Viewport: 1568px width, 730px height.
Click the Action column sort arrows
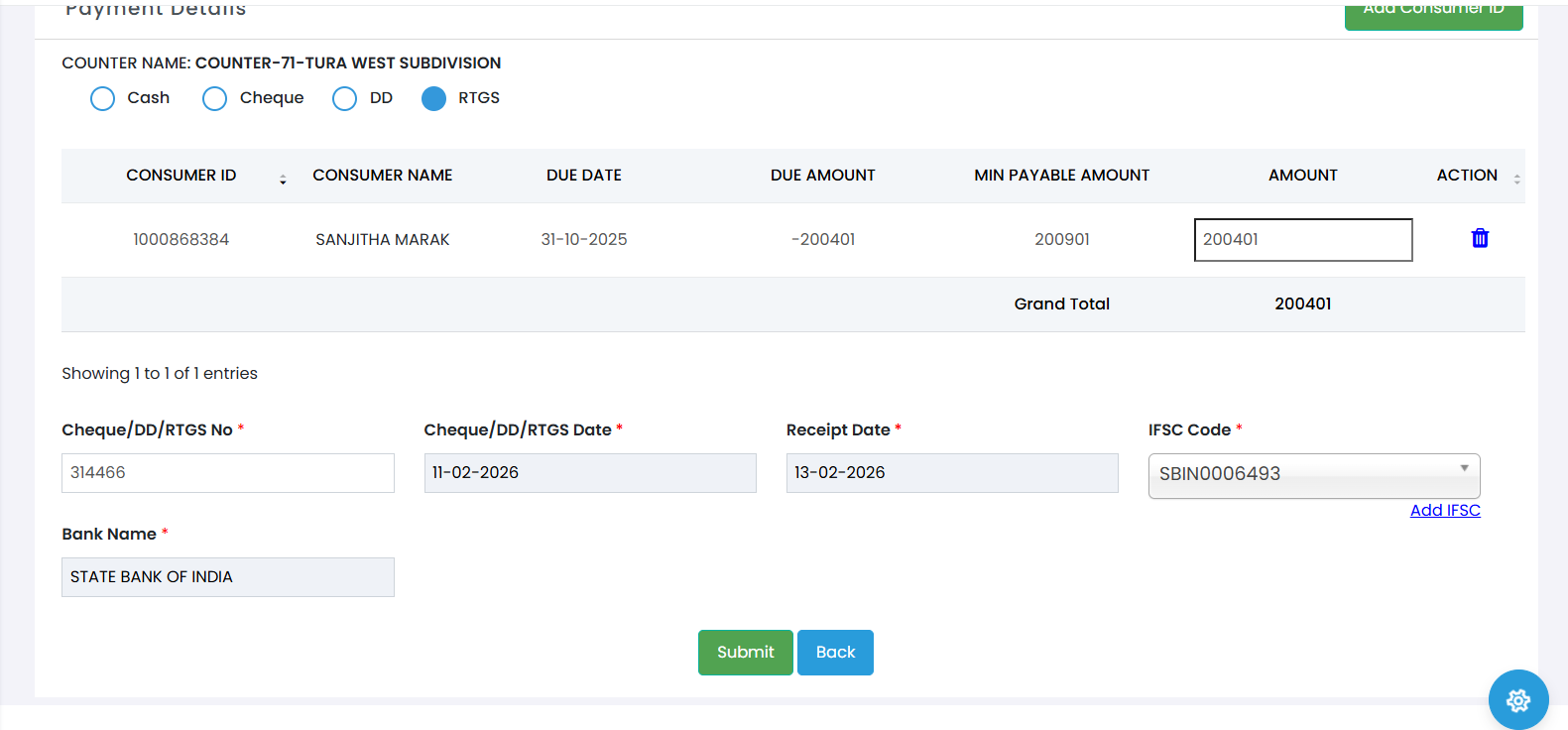[x=1516, y=179]
